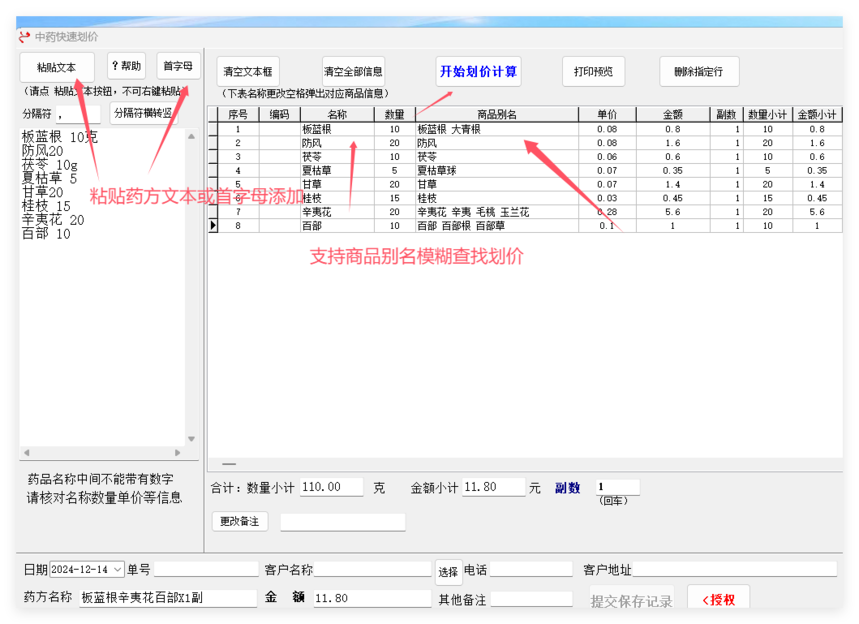Focus the 分隔符 separator input field
859x624 pixels.
pos(78,114)
